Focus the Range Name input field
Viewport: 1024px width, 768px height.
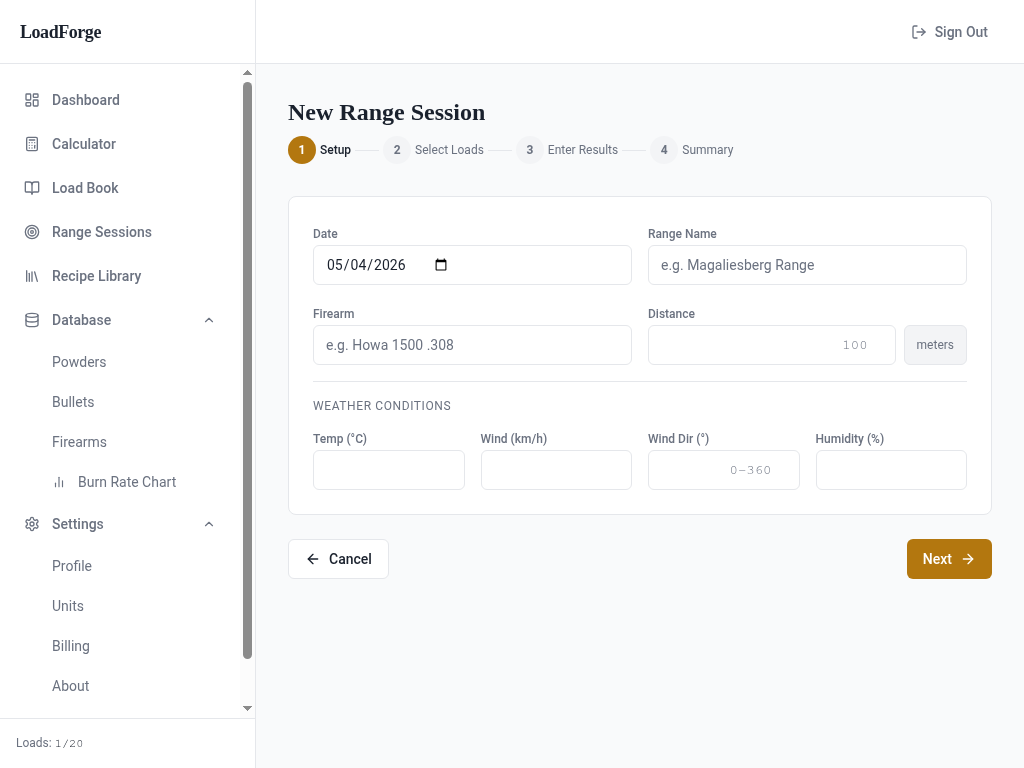coord(807,265)
